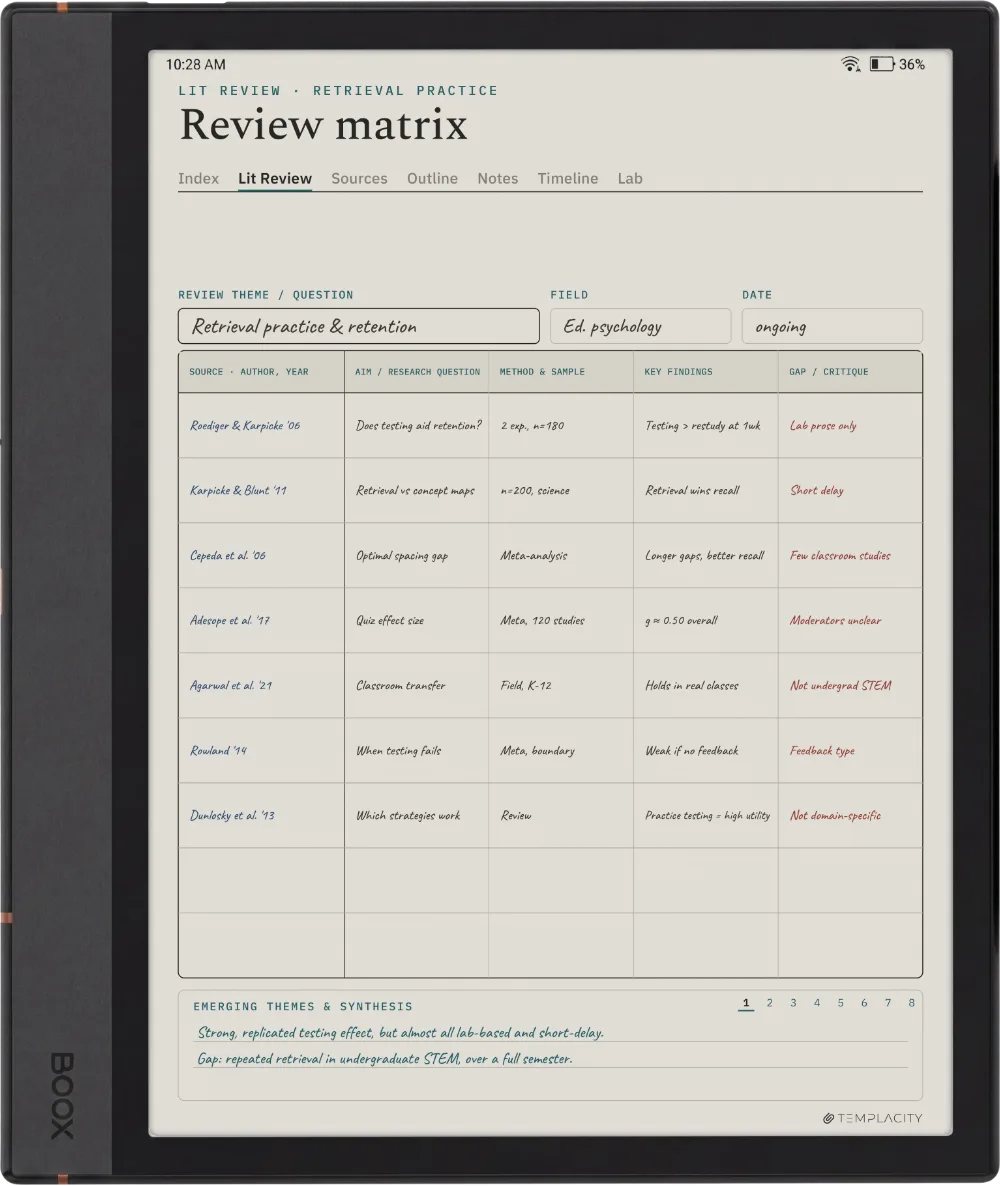This screenshot has height=1186, width=1000.
Task: Jump to page 5
Action: (840, 1003)
